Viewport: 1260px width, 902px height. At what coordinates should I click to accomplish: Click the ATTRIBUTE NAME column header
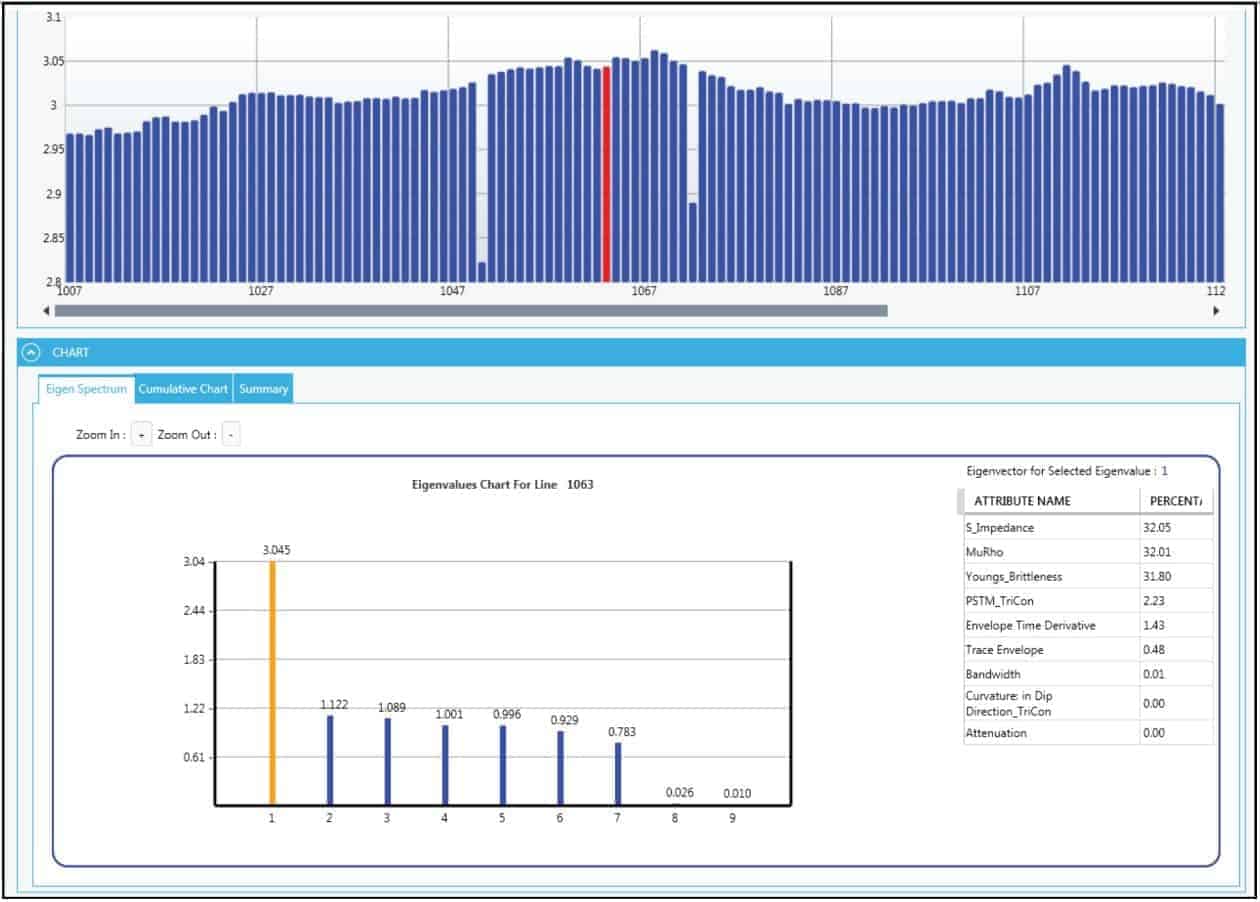1050,501
